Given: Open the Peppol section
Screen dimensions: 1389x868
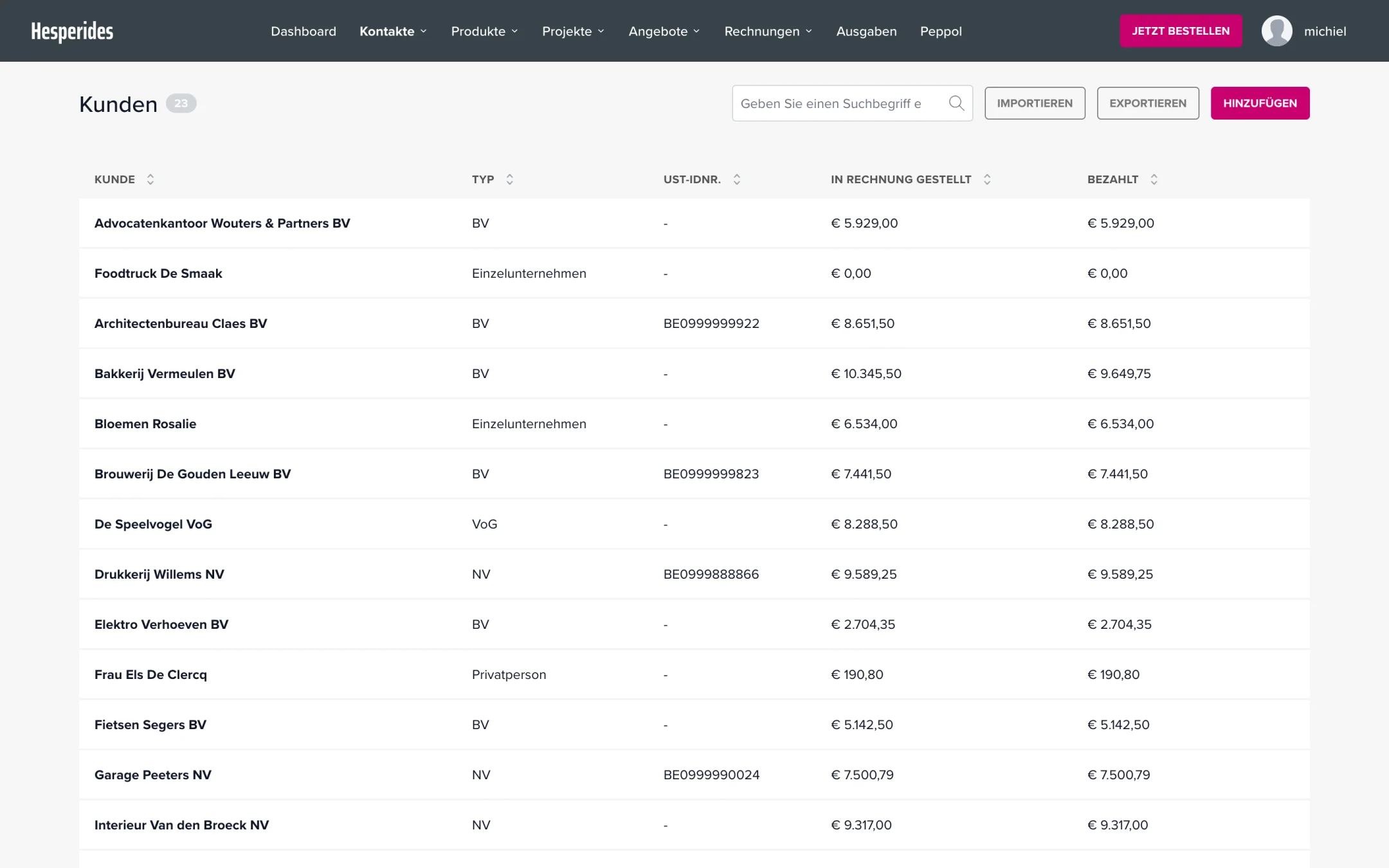Looking at the screenshot, I should point(941,31).
